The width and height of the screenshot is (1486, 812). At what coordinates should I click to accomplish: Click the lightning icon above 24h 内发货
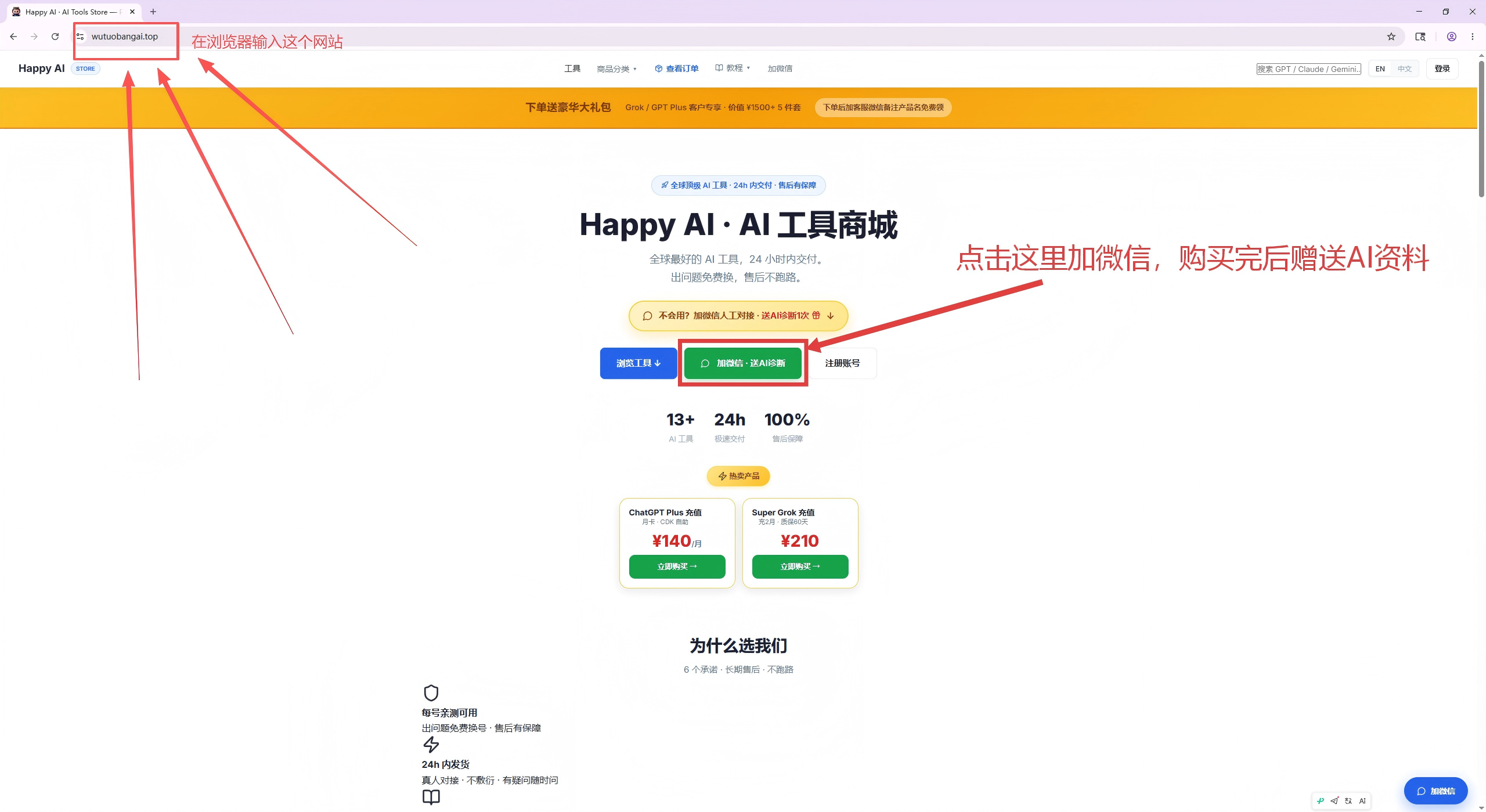(x=431, y=745)
